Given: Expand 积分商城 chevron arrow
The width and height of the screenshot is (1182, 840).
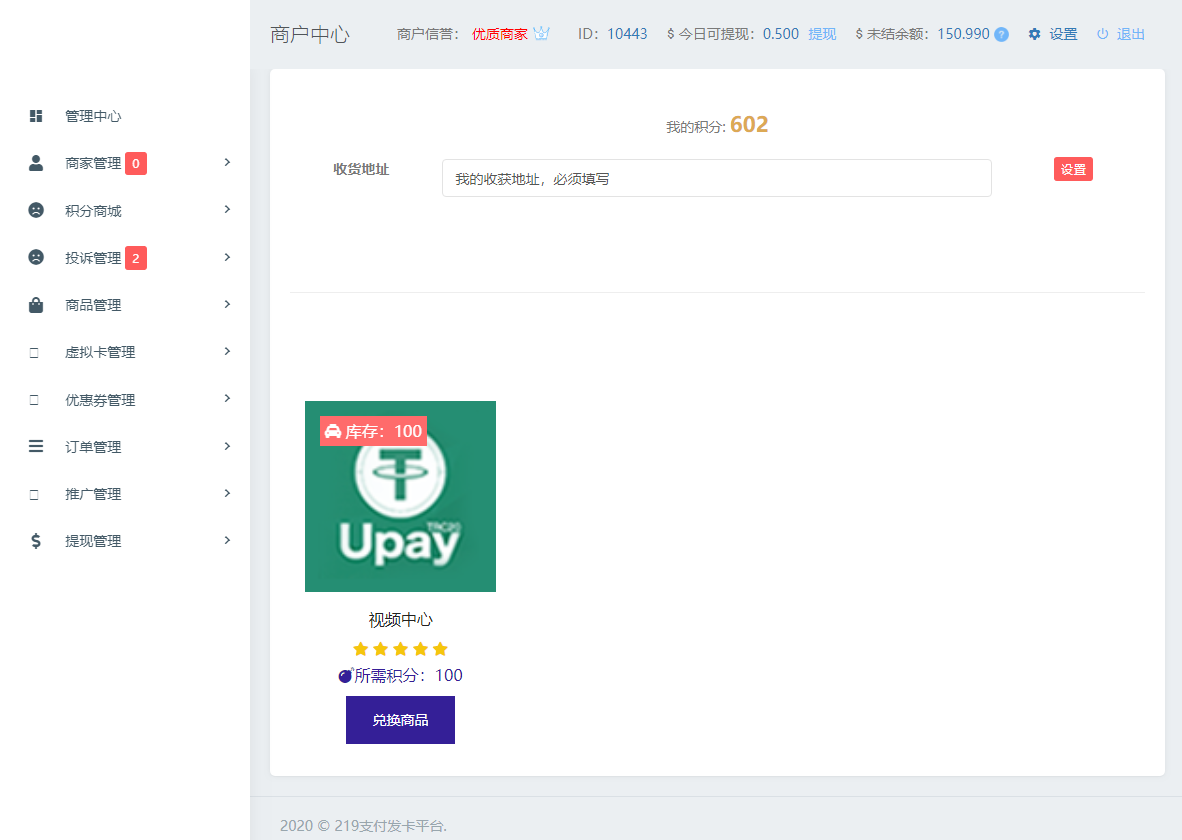Looking at the screenshot, I should [227, 209].
